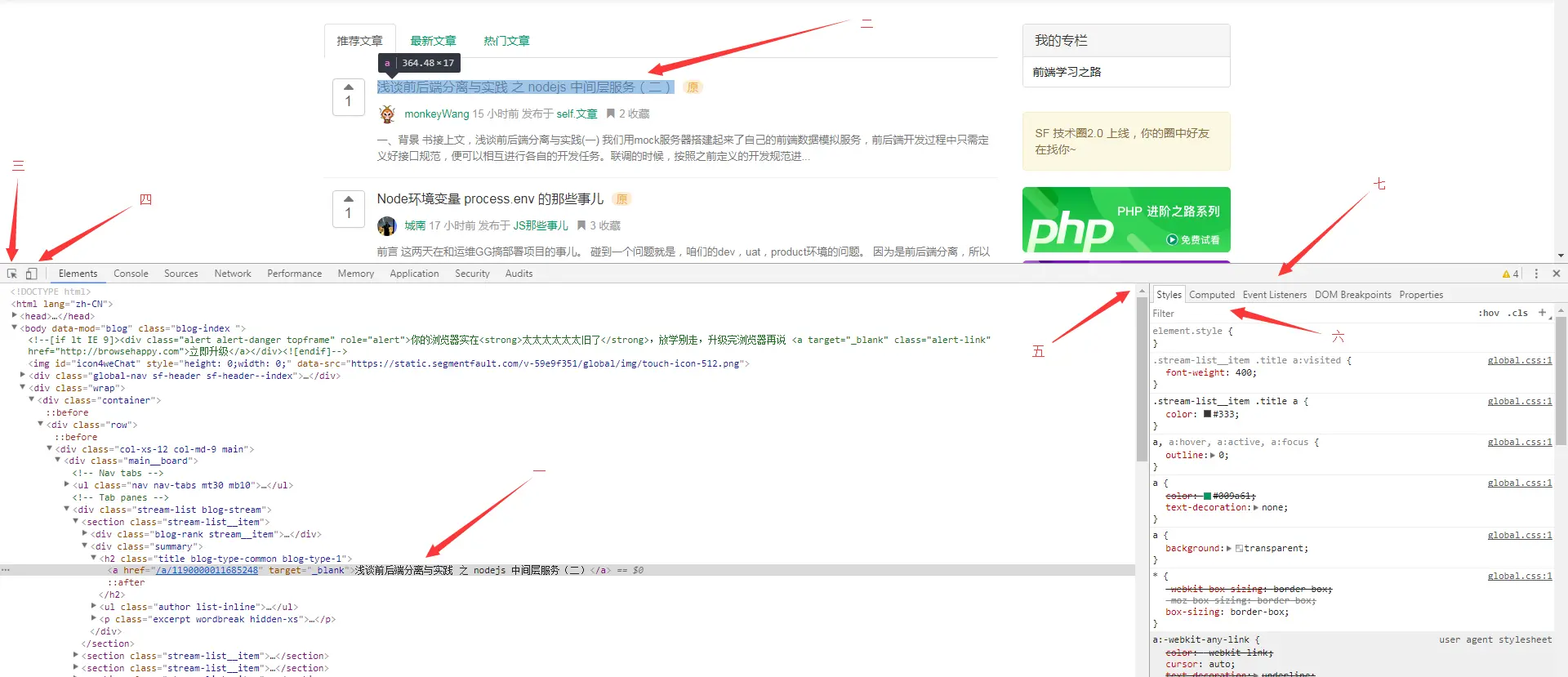Open the Event Listeners pane

[x=1274, y=295]
